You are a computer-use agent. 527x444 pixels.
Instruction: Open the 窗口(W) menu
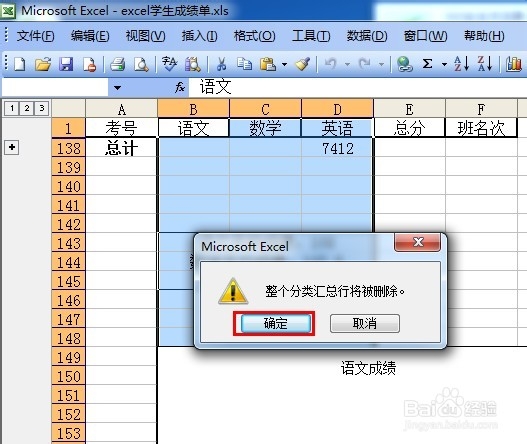425,36
